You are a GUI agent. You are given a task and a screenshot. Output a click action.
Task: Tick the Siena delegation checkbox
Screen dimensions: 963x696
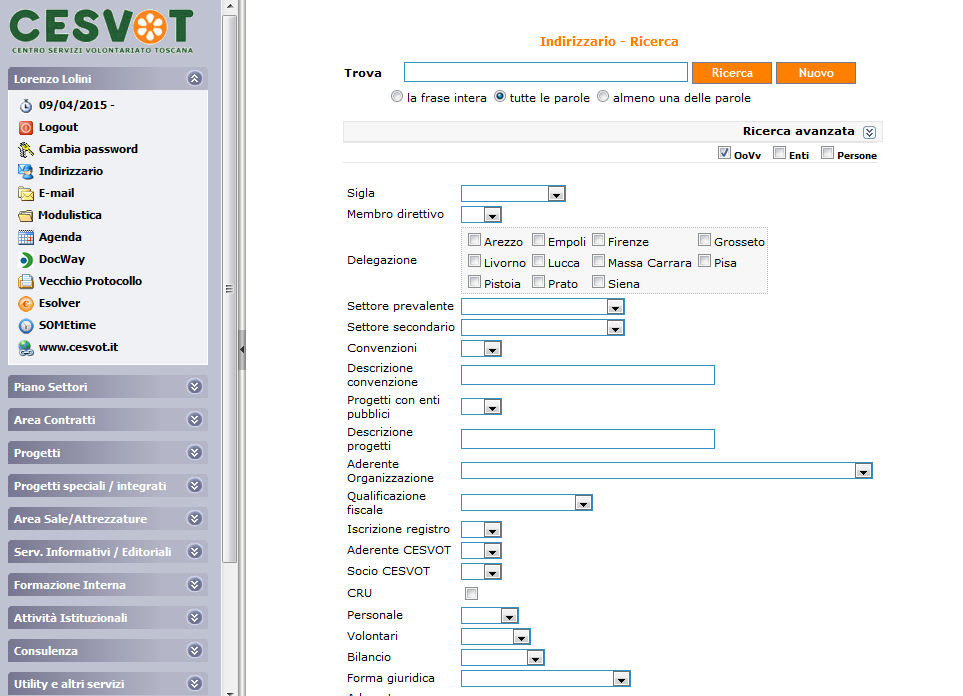[598, 281]
